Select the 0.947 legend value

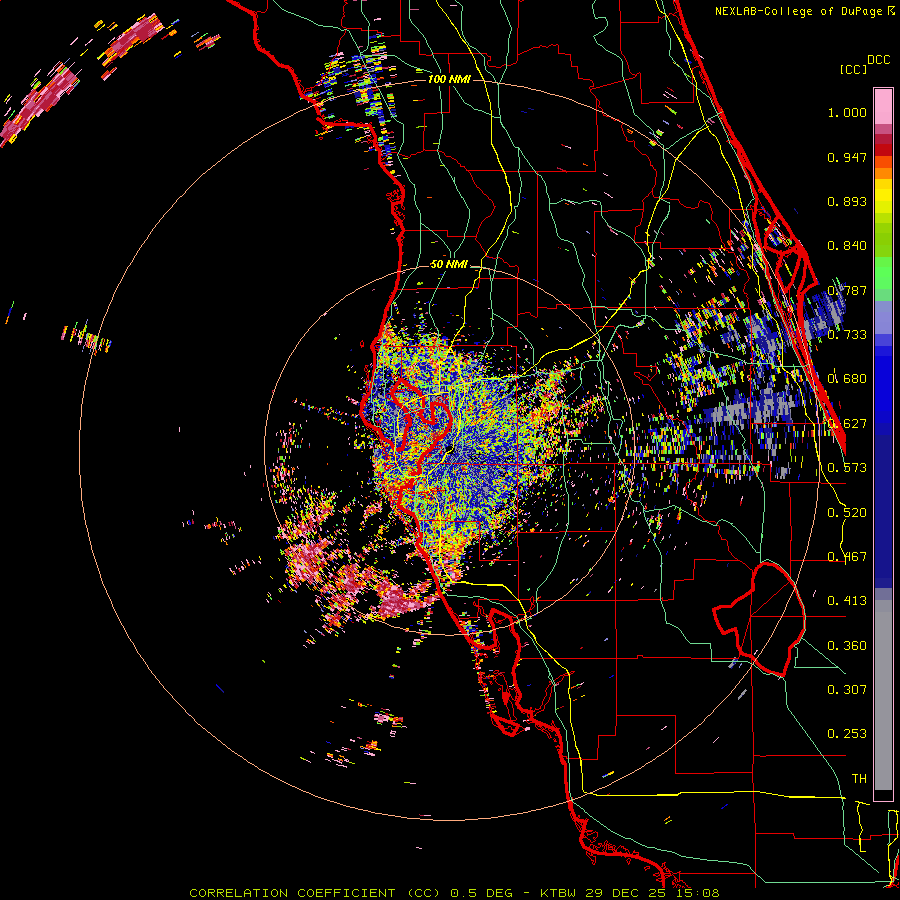pos(847,157)
